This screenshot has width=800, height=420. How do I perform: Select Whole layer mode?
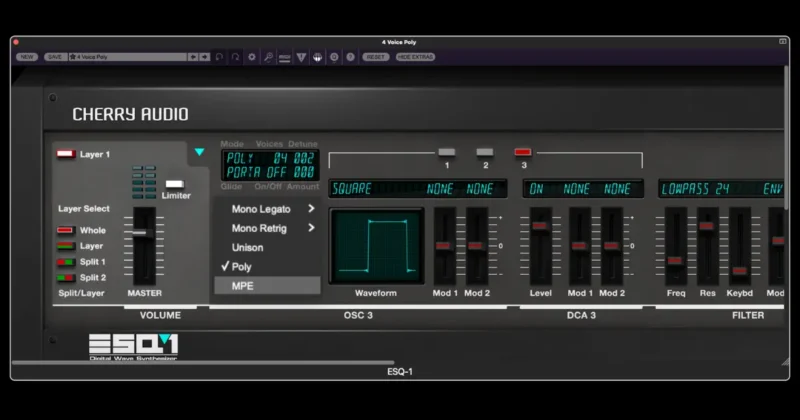(x=65, y=231)
